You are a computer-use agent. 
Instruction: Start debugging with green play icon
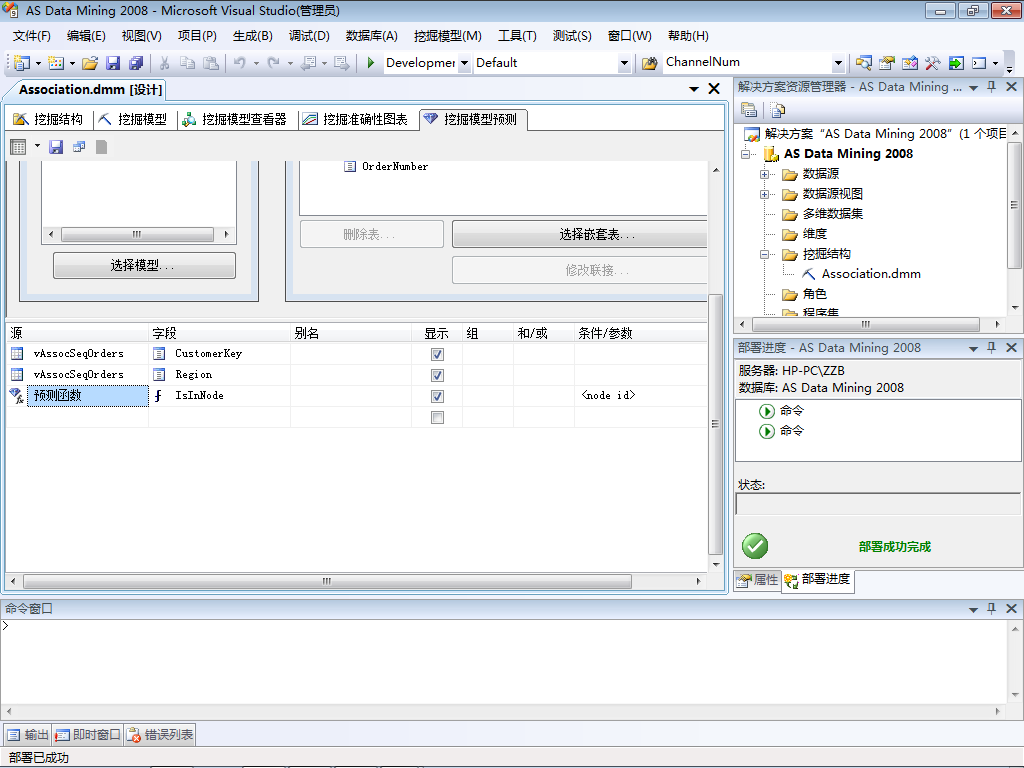pyautogui.click(x=370, y=63)
